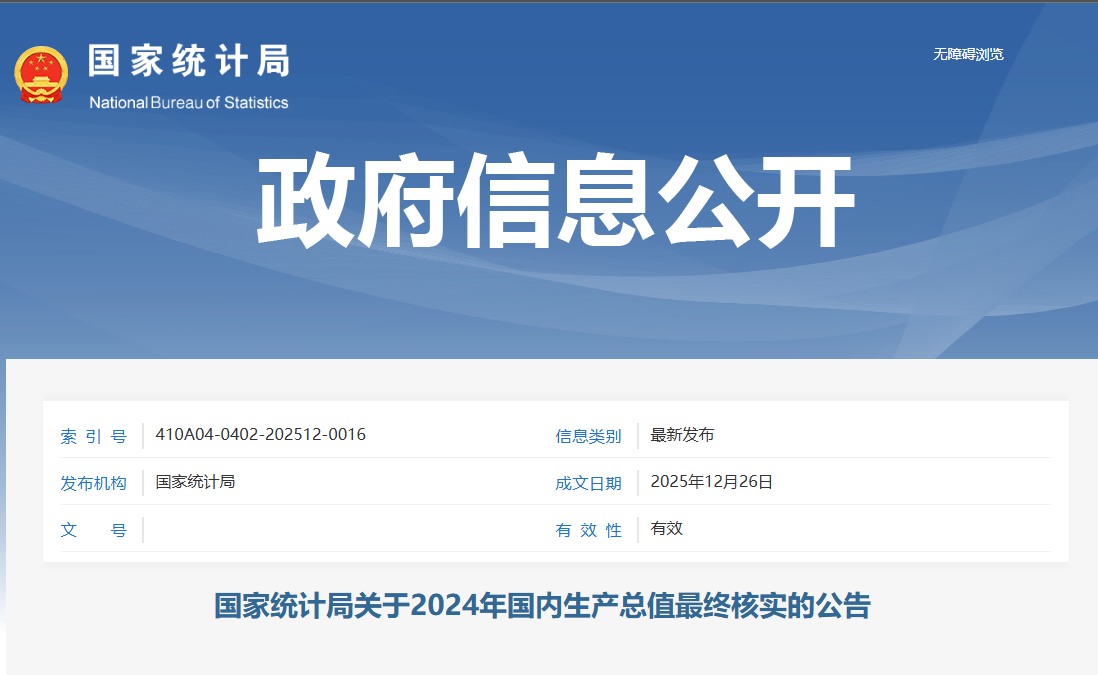Click the national emblem logo
Screen dimensions: 1098x675
point(41,75)
